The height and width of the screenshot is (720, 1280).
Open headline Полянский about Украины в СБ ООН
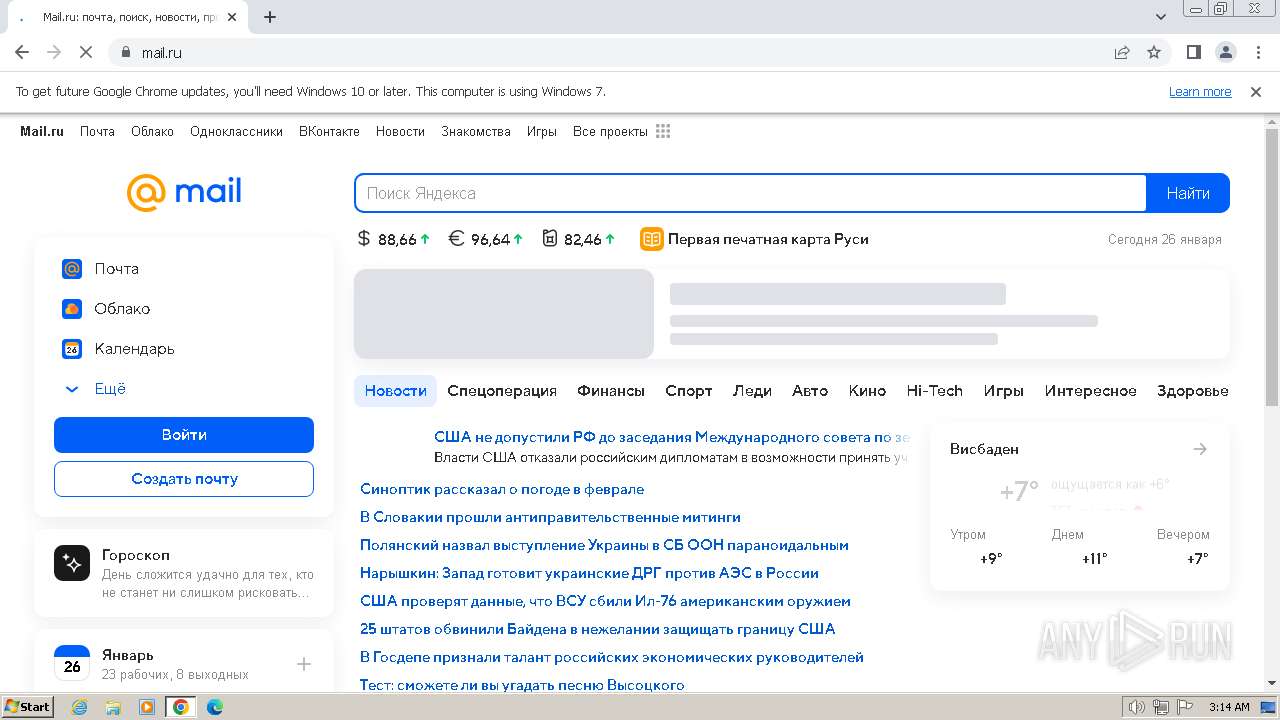604,545
